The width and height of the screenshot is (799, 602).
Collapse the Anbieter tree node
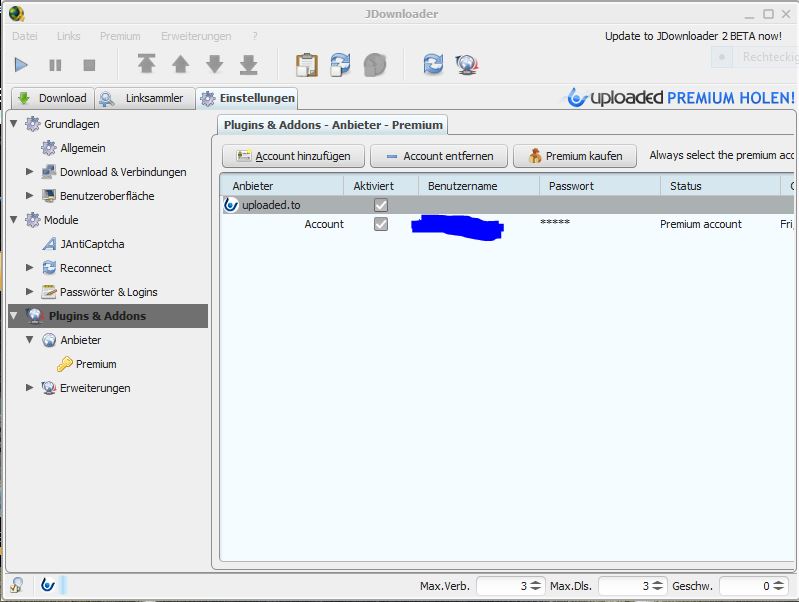30,339
